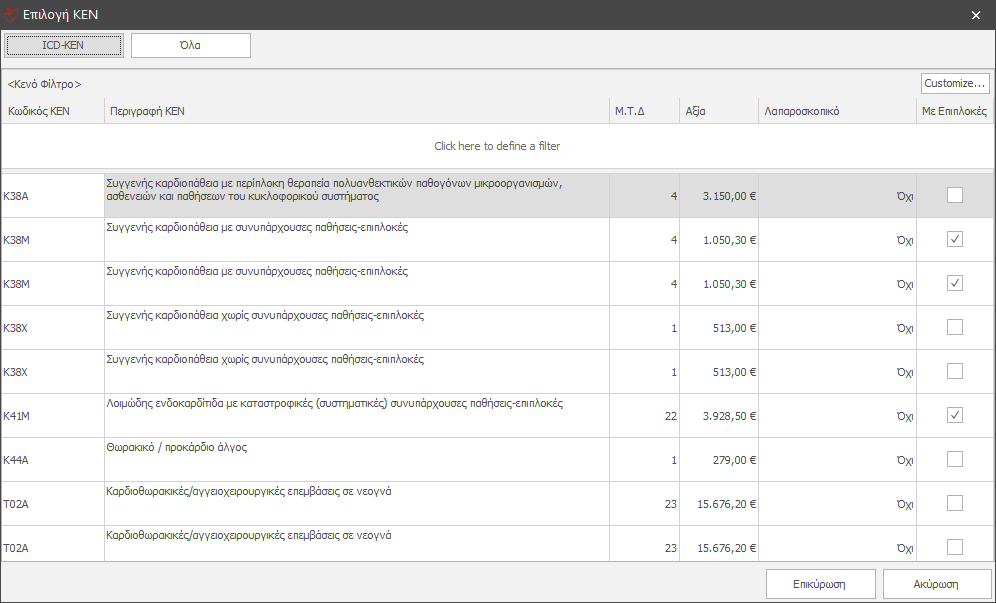
Task: Click the application icon in the title bar
Action: click(11, 15)
